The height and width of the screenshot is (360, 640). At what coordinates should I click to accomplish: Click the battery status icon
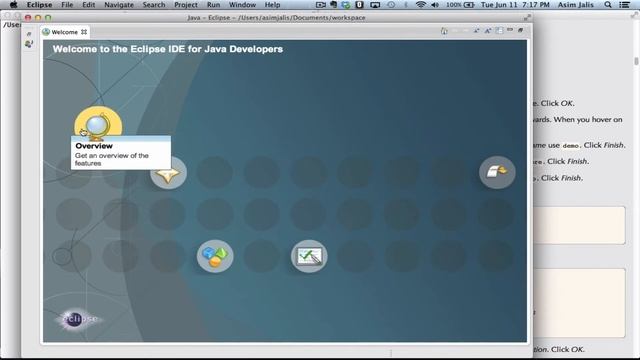coord(469,5)
